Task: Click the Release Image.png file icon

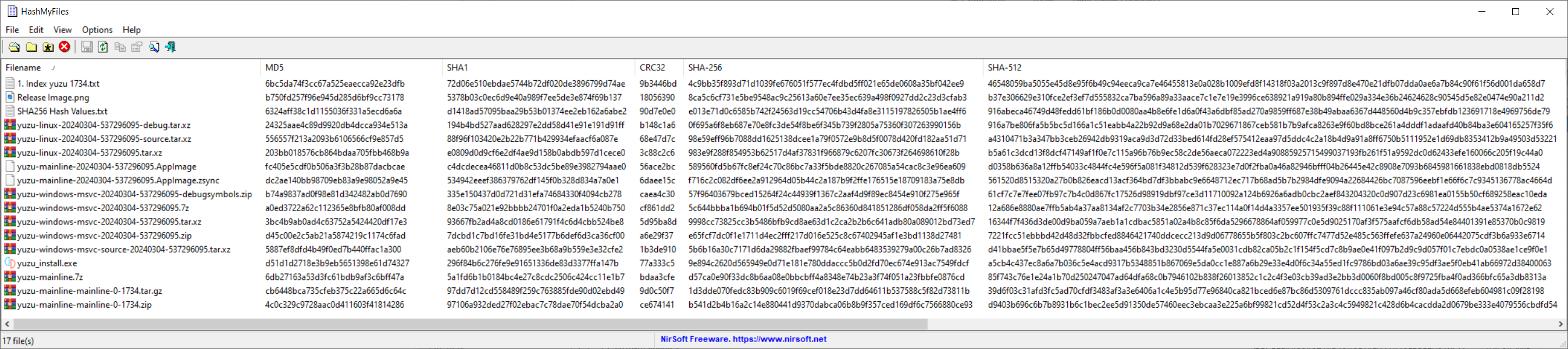Action: point(10,97)
